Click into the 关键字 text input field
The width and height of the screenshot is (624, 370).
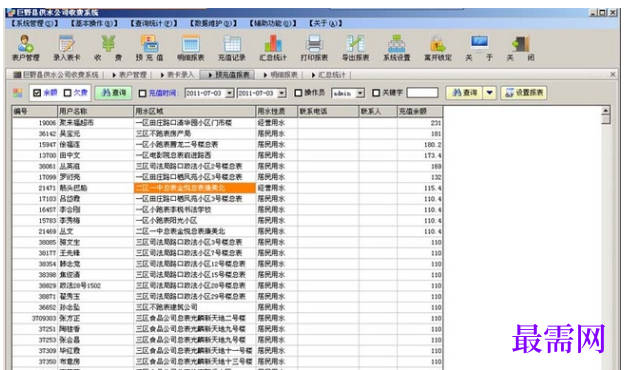[422, 93]
